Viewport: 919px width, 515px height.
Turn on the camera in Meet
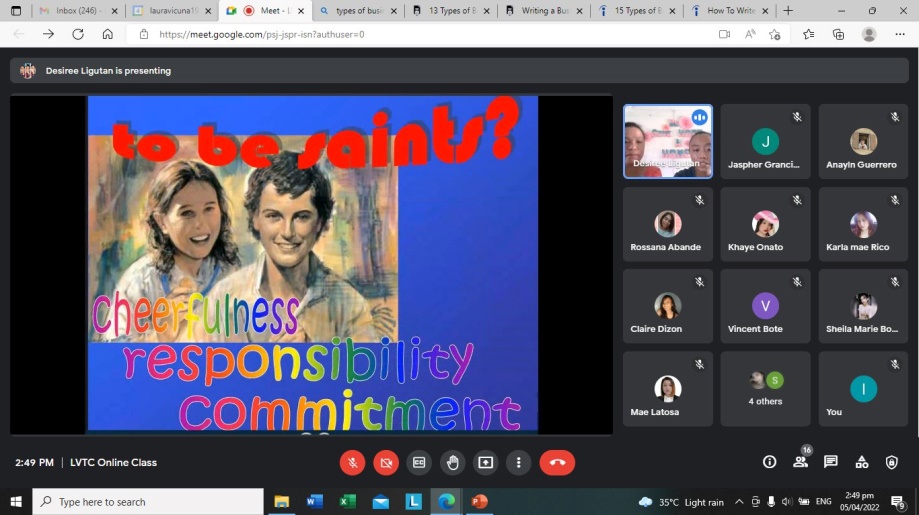(386, 462)
